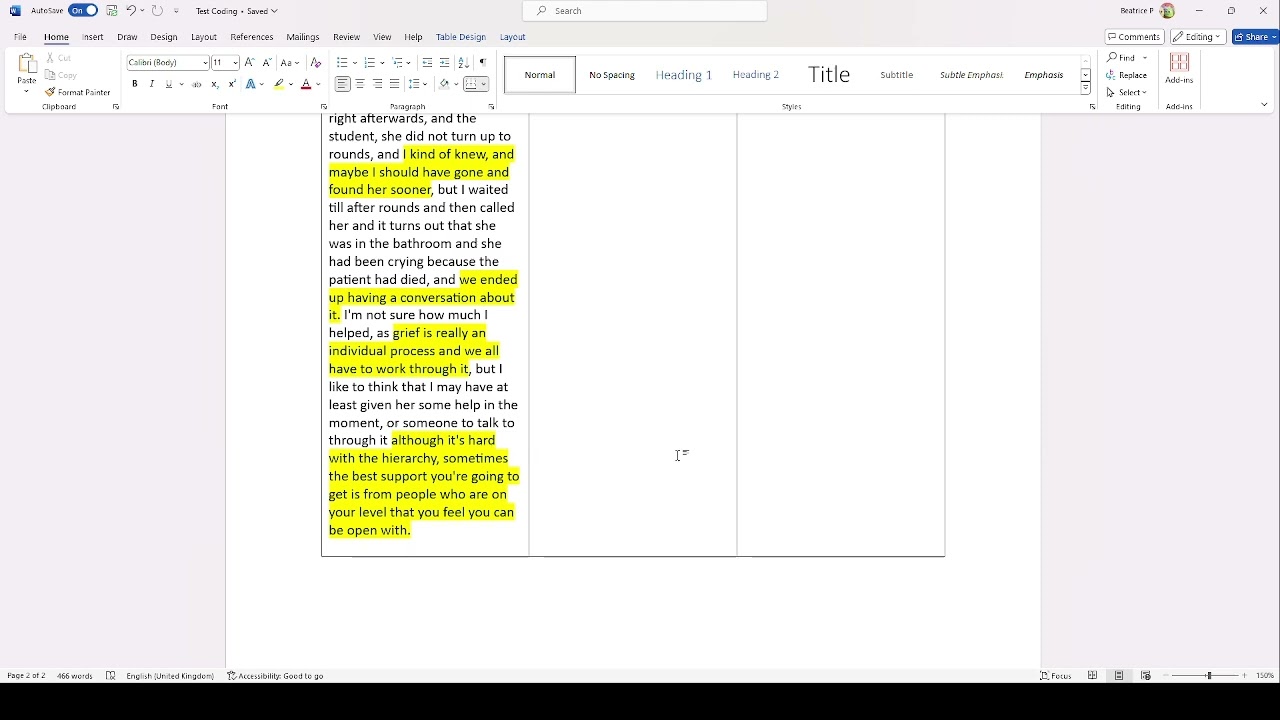Decrease font size with shrink icon
1280x720 pixels.
click(x=267, y=63)
